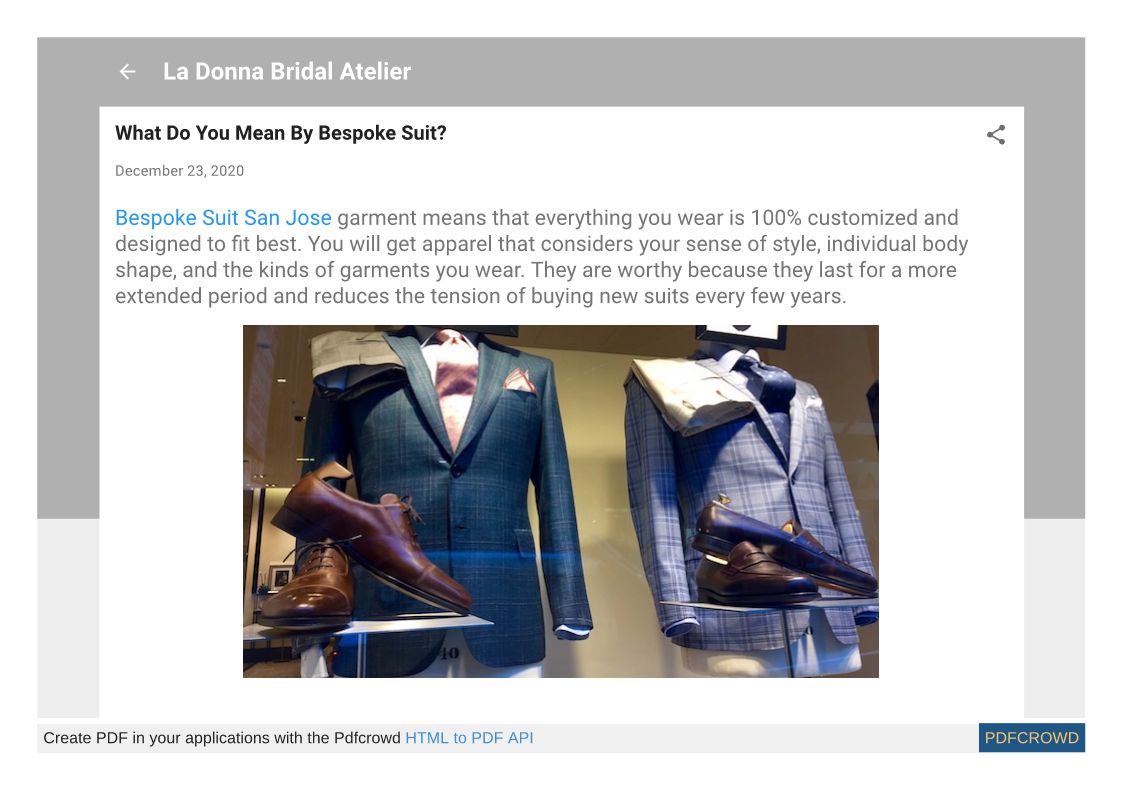1123x795 pixels.
Task: Click the pink pocket square on green jacket
Action: (x=520, y=380)
